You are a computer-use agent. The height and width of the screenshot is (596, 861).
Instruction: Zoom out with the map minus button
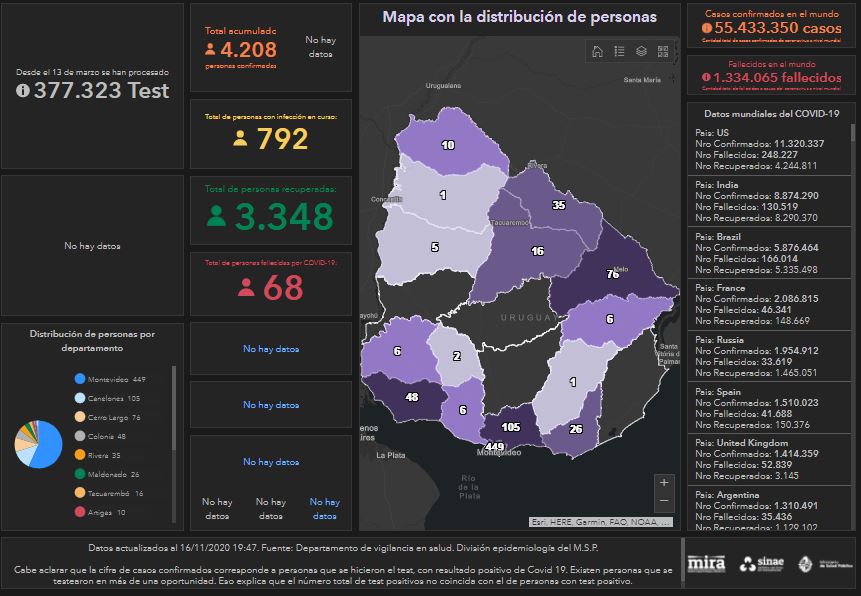pyautogui.click(x=664, y=501)
